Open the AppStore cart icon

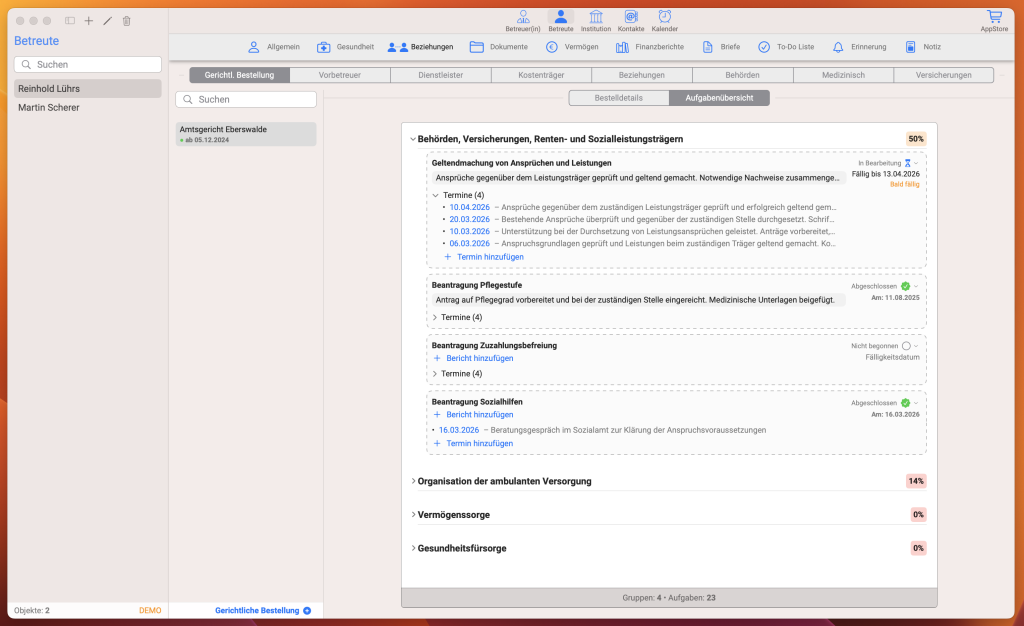click(x=993, y=17)
